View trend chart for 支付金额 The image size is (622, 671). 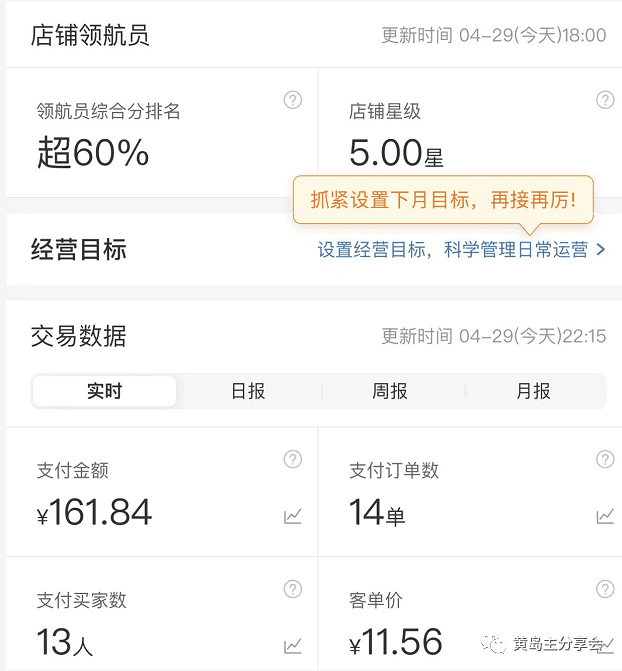293,516
